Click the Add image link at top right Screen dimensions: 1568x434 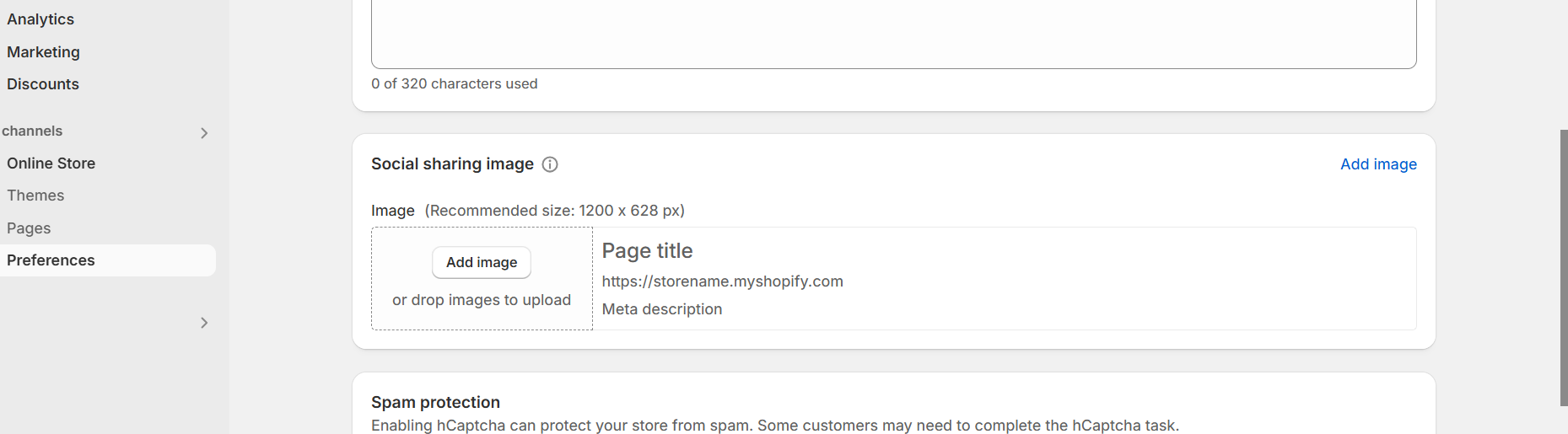point(1378,164)
